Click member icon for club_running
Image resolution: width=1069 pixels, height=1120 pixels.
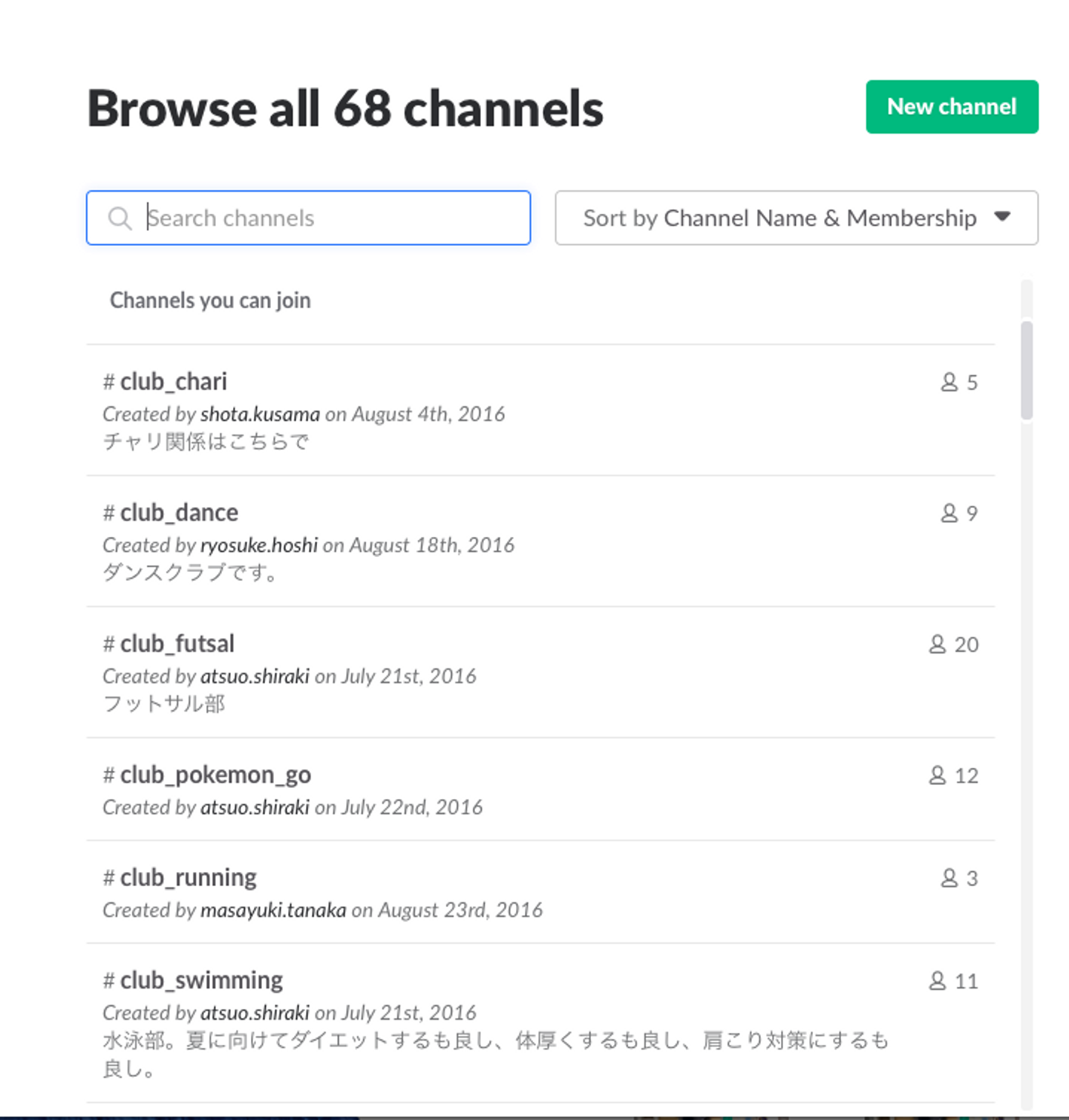949,879
